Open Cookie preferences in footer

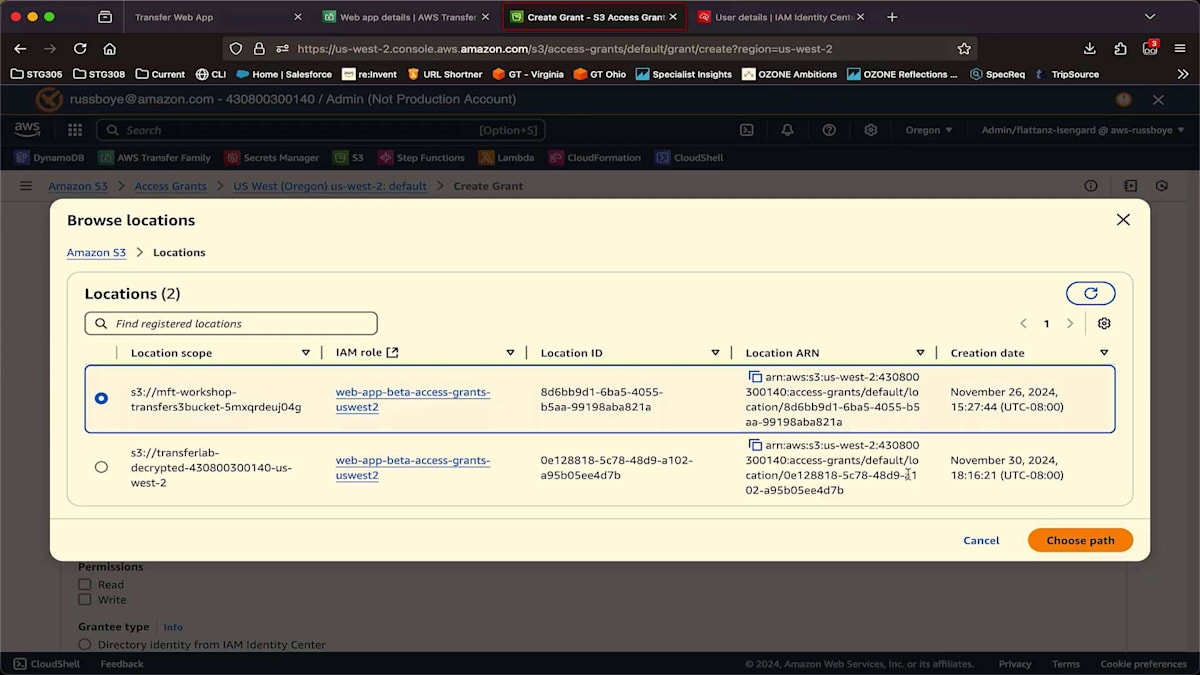(1143, 664)
